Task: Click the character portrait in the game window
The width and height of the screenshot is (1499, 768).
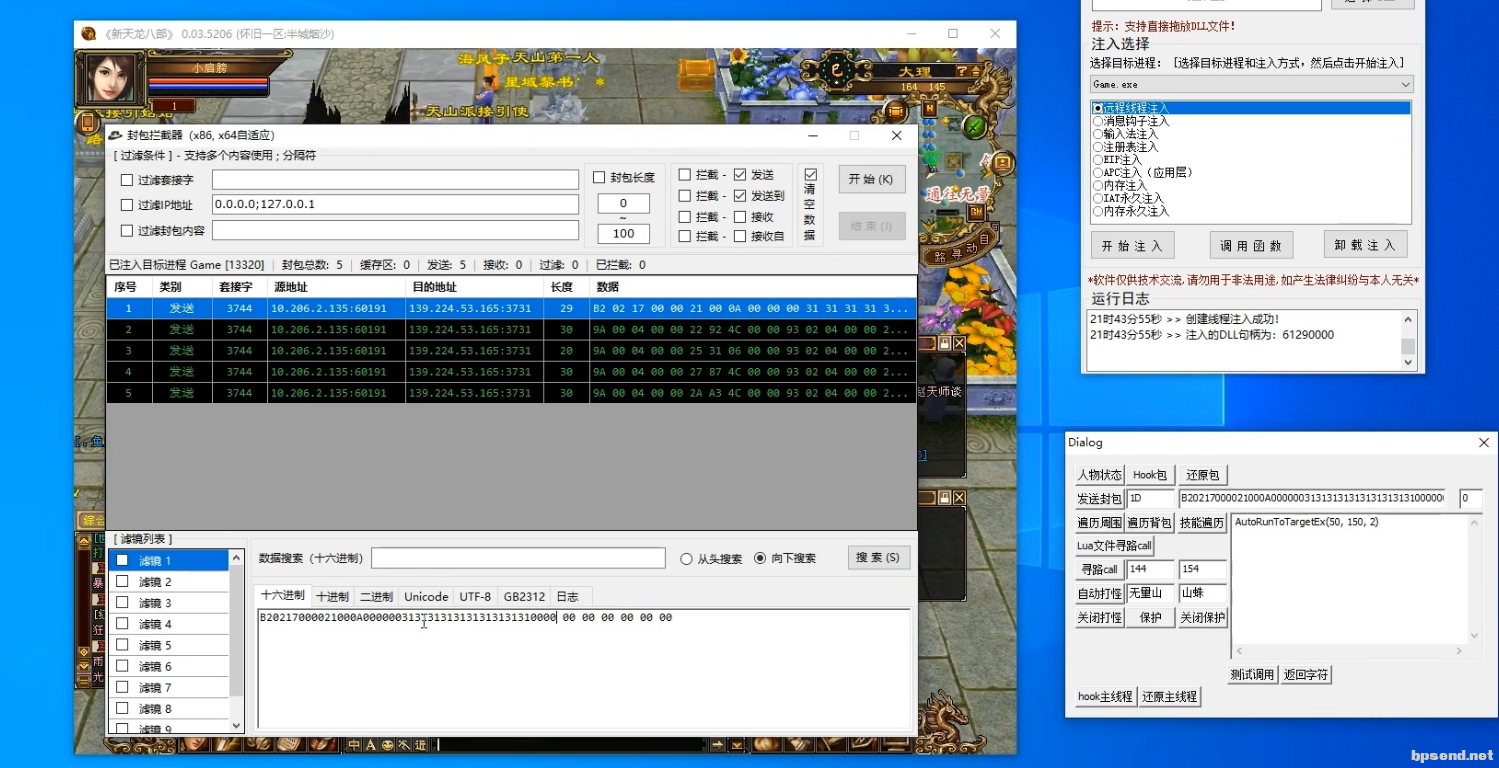Action: 113,78
